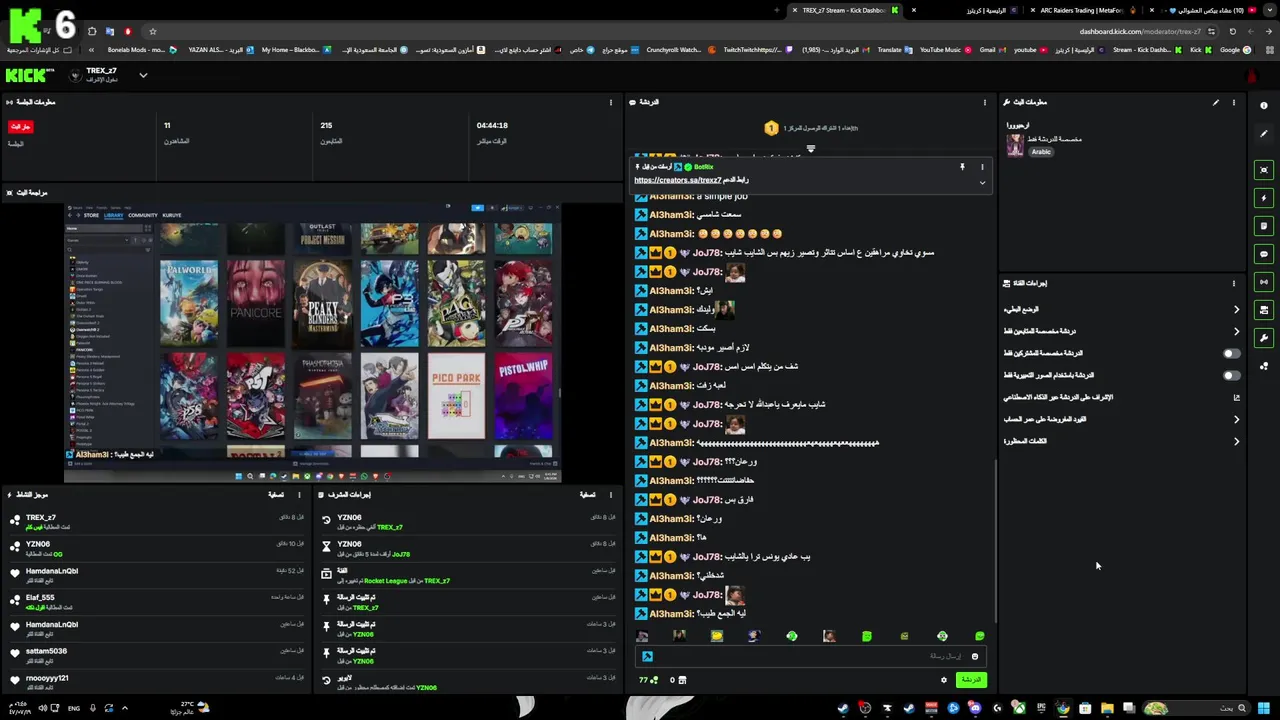Switch to TREX_z7 Stream Kick Dashboard tab
This screenshot has height=720, width=1280.
(844, 10)
